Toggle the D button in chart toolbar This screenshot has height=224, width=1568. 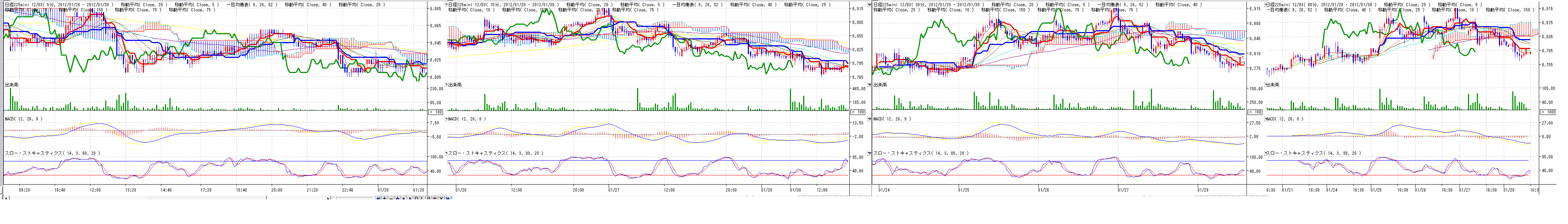416,199
